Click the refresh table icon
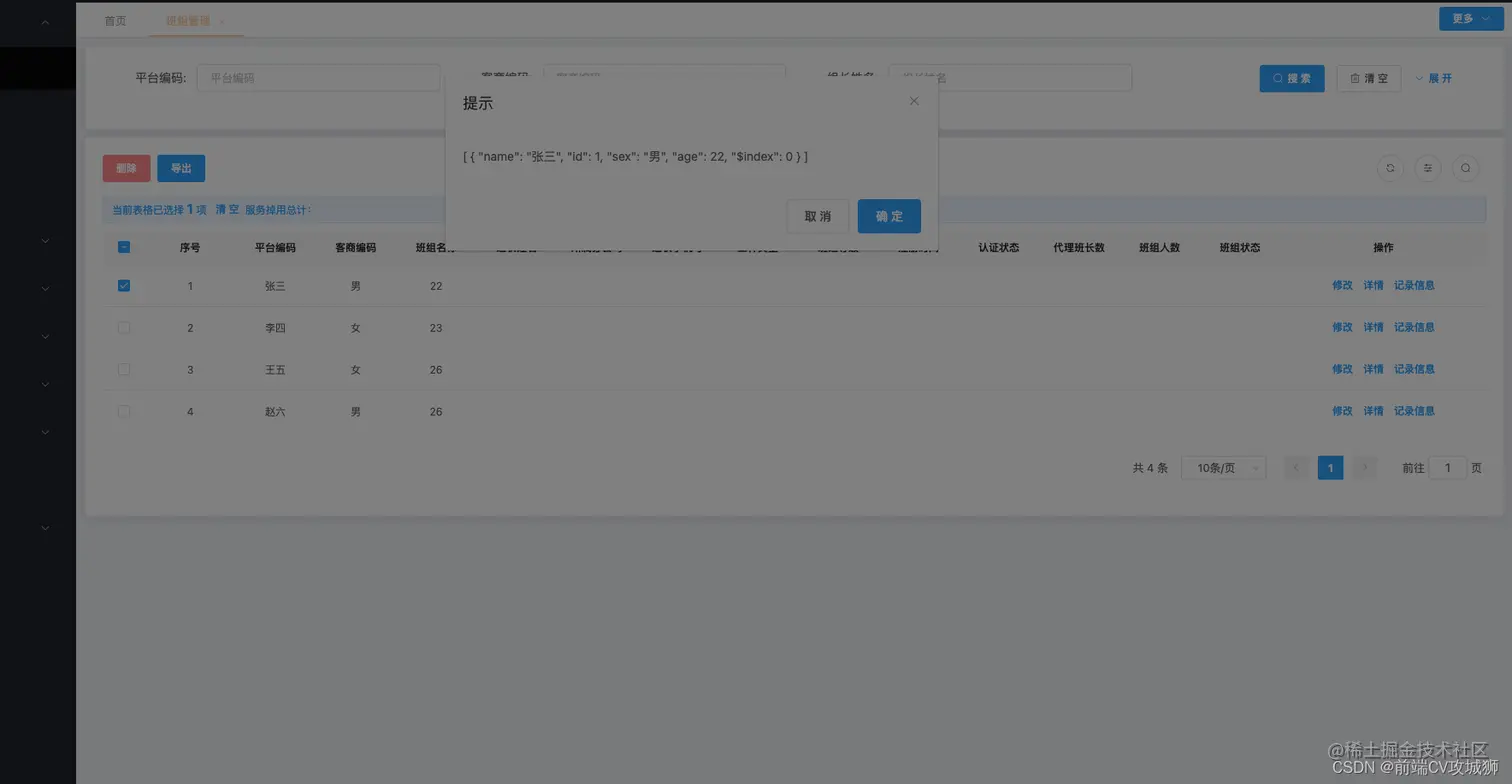 (1390, 168)
